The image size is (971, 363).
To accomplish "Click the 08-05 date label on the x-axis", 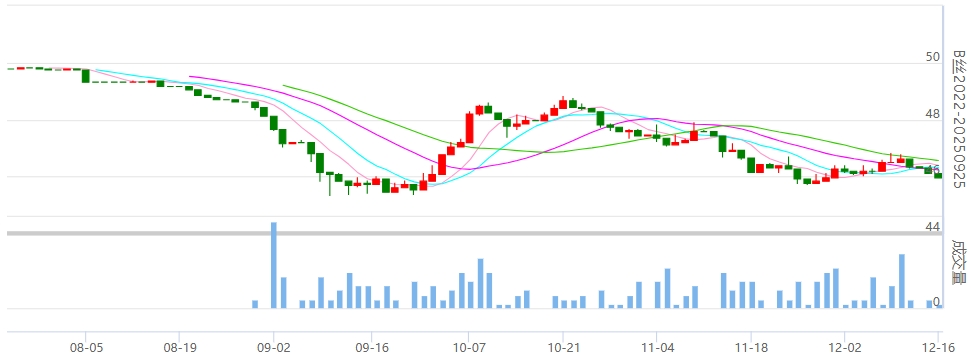I will 85,349.
